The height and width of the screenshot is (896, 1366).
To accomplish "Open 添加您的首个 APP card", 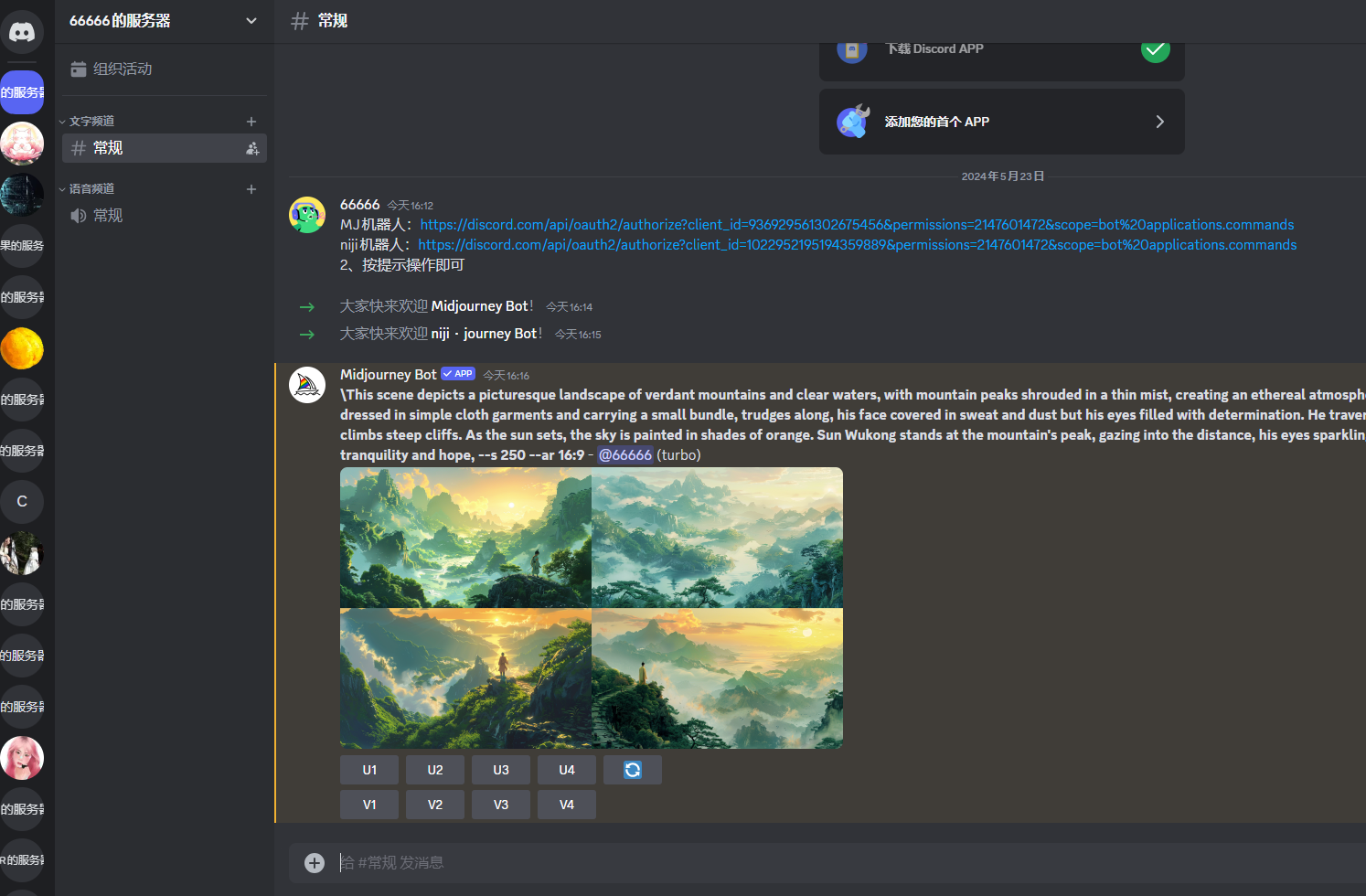I will (1002, 122).
